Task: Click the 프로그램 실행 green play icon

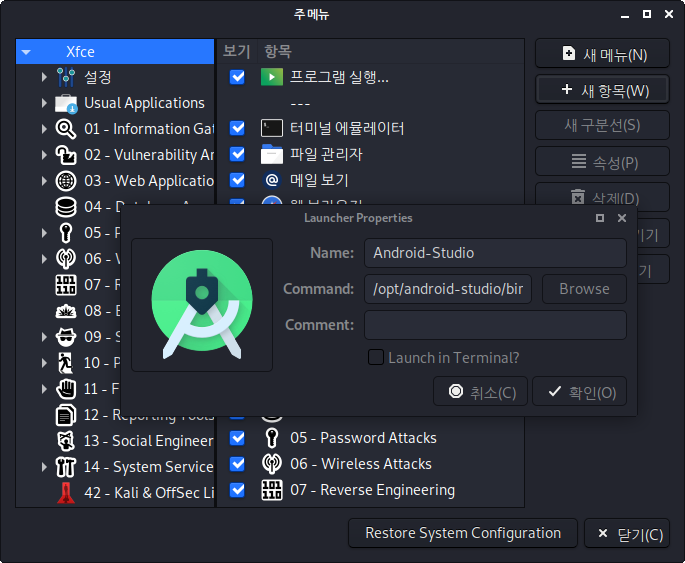Action: pyautogui.click(x=272, y=77)
